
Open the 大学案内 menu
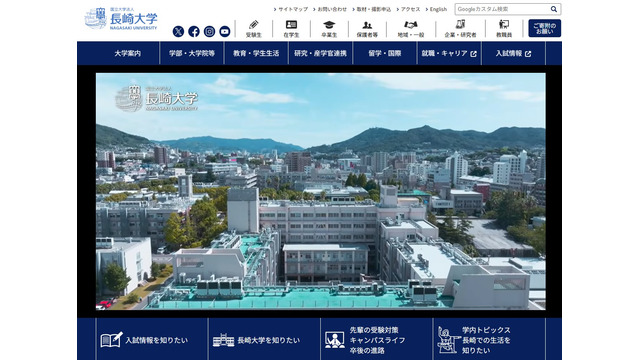(x=127, y=53)
